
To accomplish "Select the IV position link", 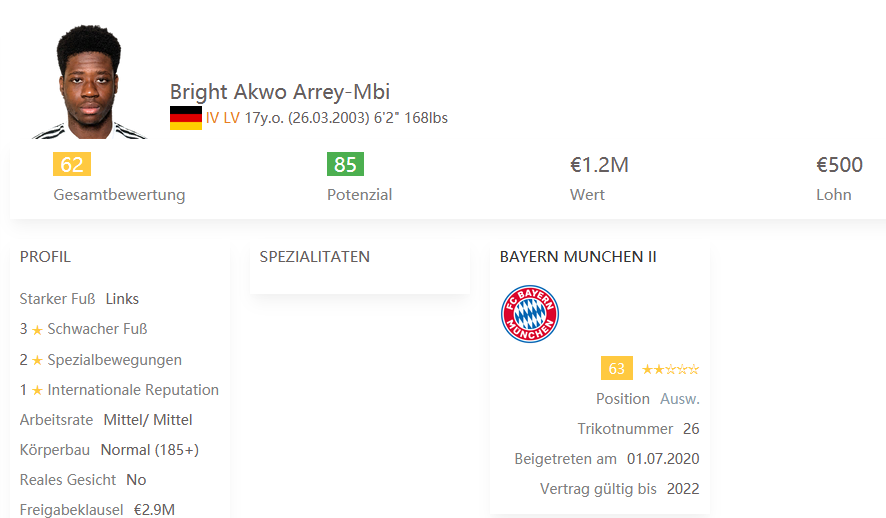I will pos(212,118).
